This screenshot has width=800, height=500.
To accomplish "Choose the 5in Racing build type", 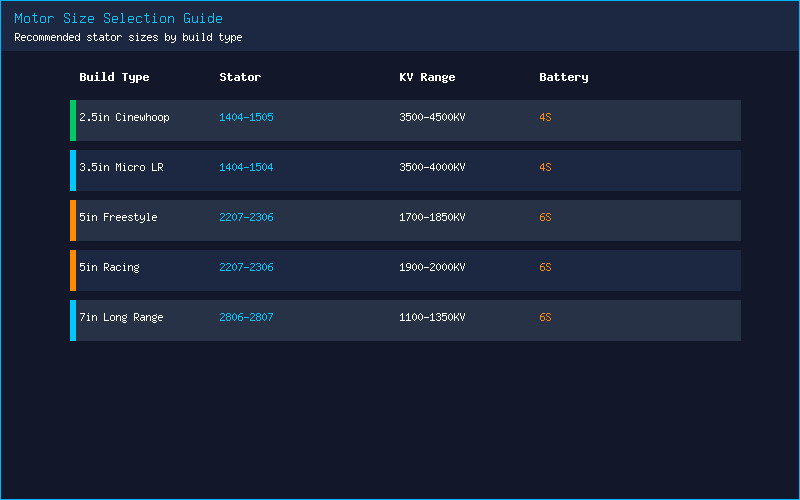I will click(x=109, y=267).
